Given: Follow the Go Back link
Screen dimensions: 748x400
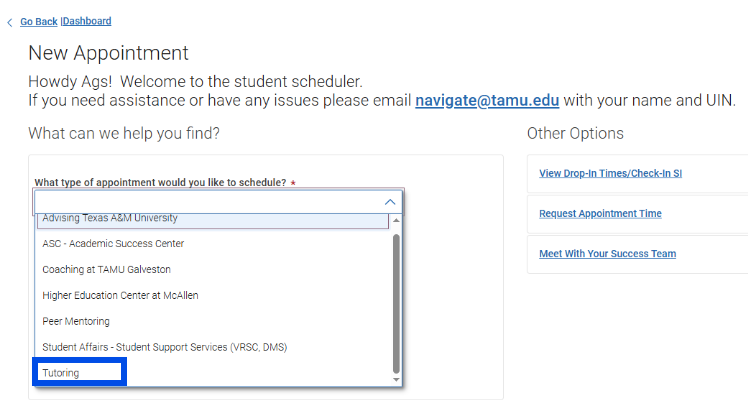Looking at the screenshot, I should click(x=39, y=21).
